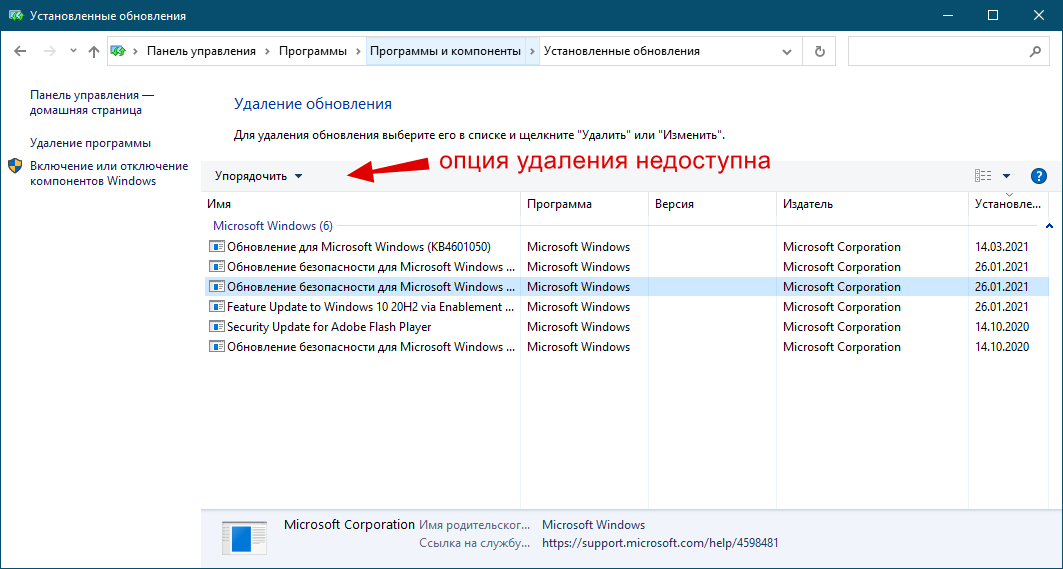Open the Включение или отключение компонентов Windows link
Viewport: 1063px width, 569px height.
[x=109, y=174]
